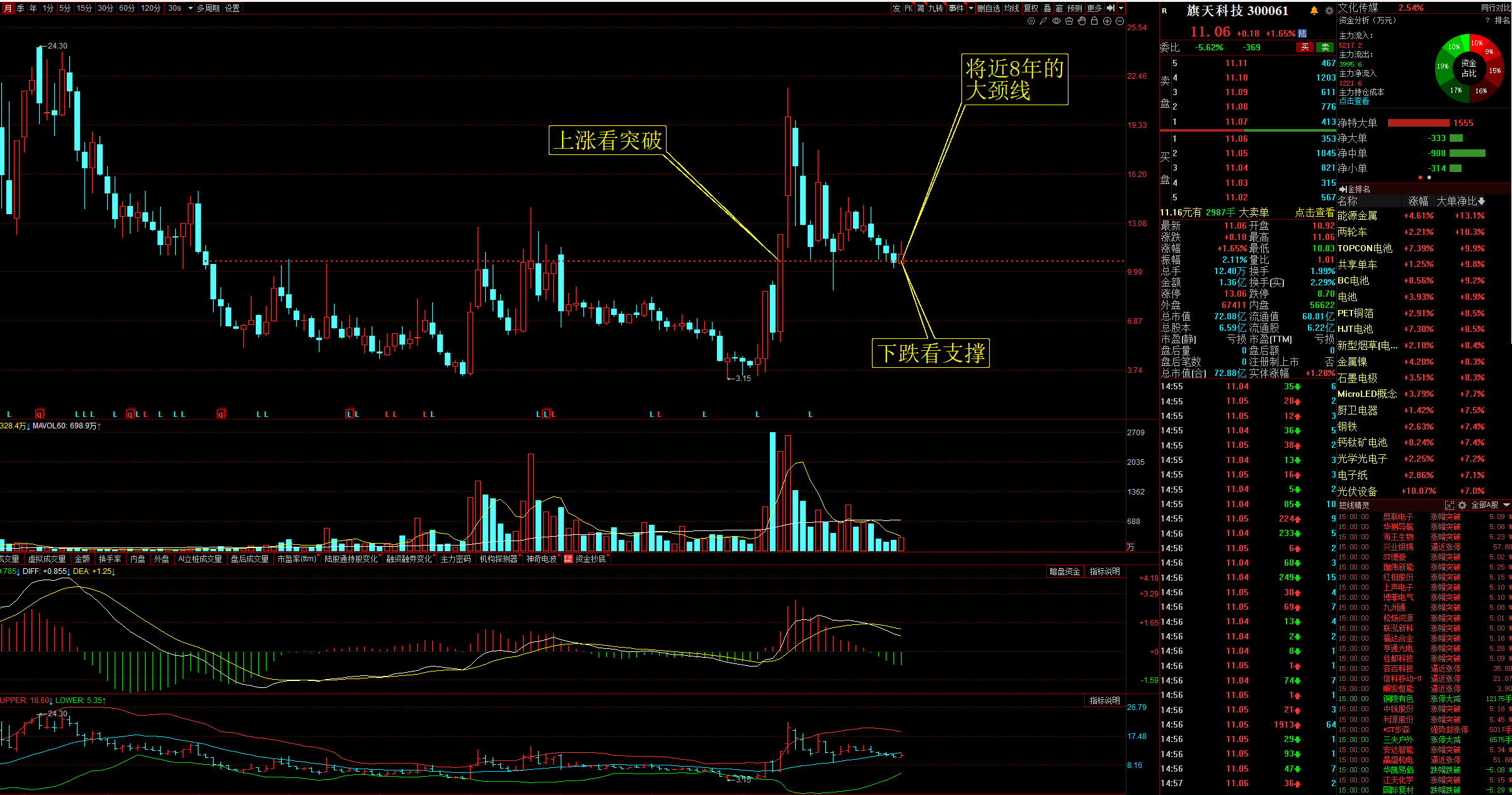Toggle the eye visibility icon

tap(1057, 21)
